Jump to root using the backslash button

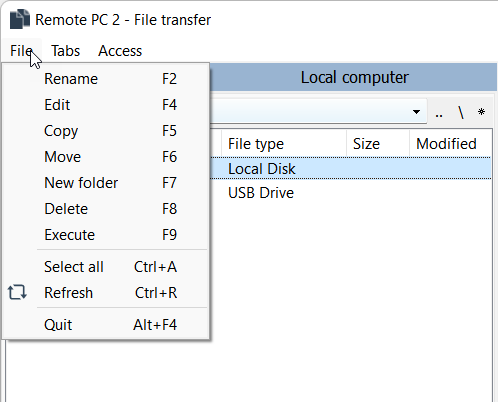(461, 112)
